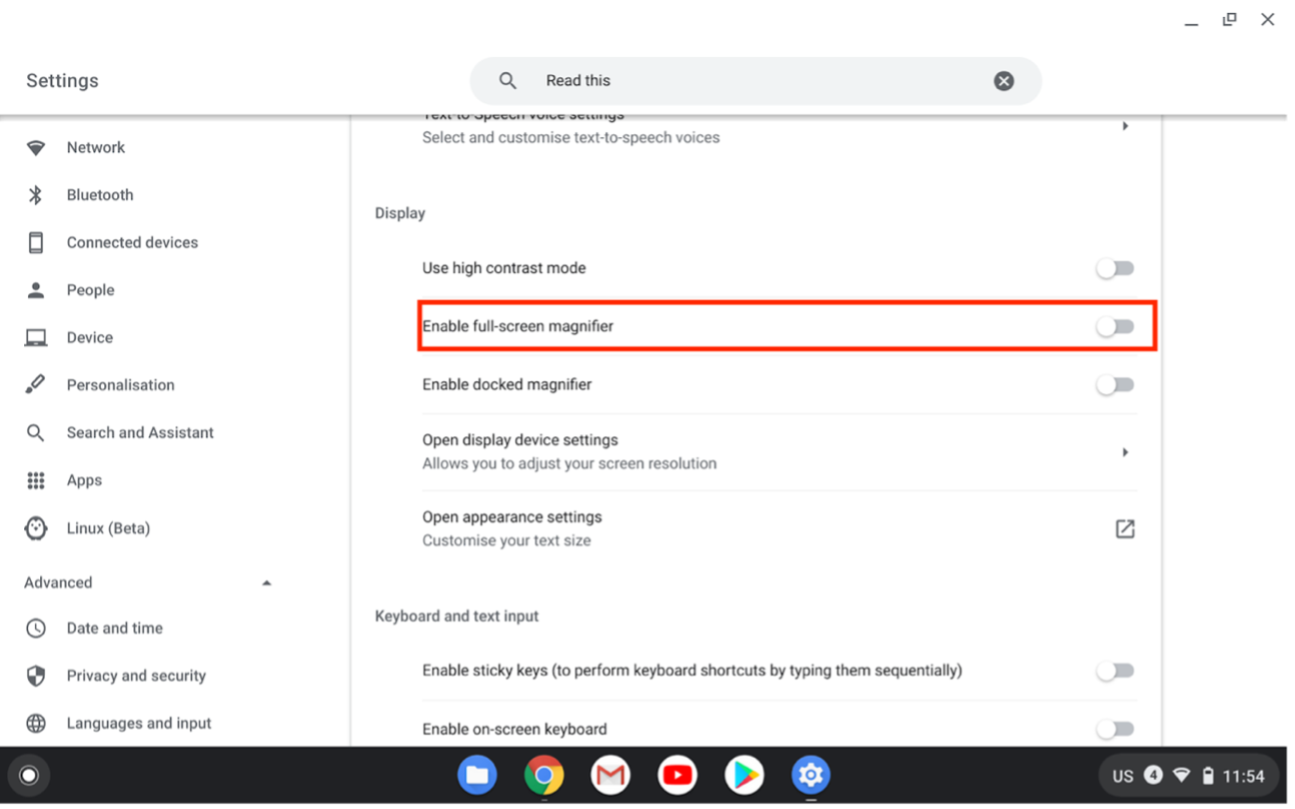Click the Apps grid icon in sidebar

(x=36, y=480)
